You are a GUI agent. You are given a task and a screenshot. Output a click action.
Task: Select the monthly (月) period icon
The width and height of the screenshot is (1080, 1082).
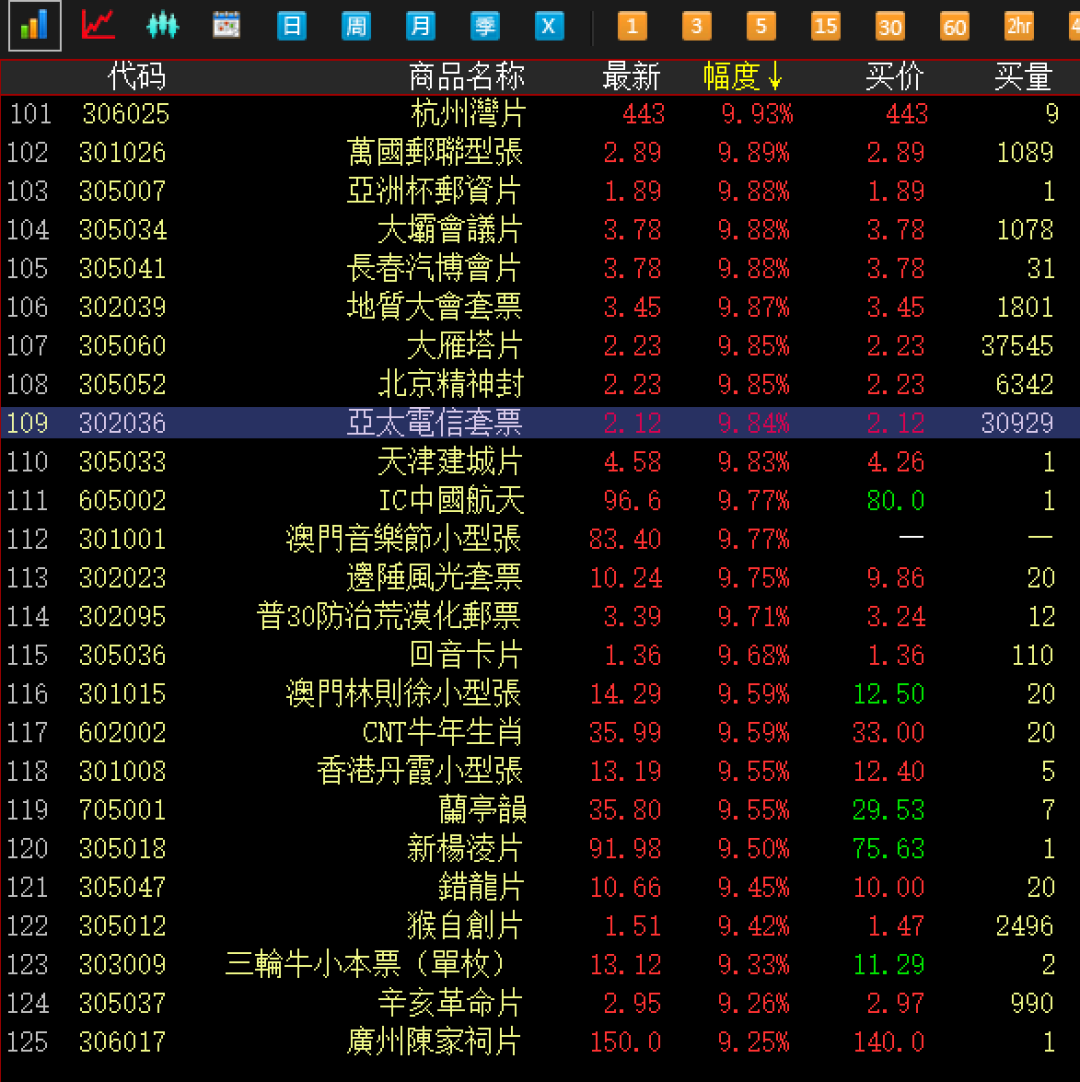(420, 26)
